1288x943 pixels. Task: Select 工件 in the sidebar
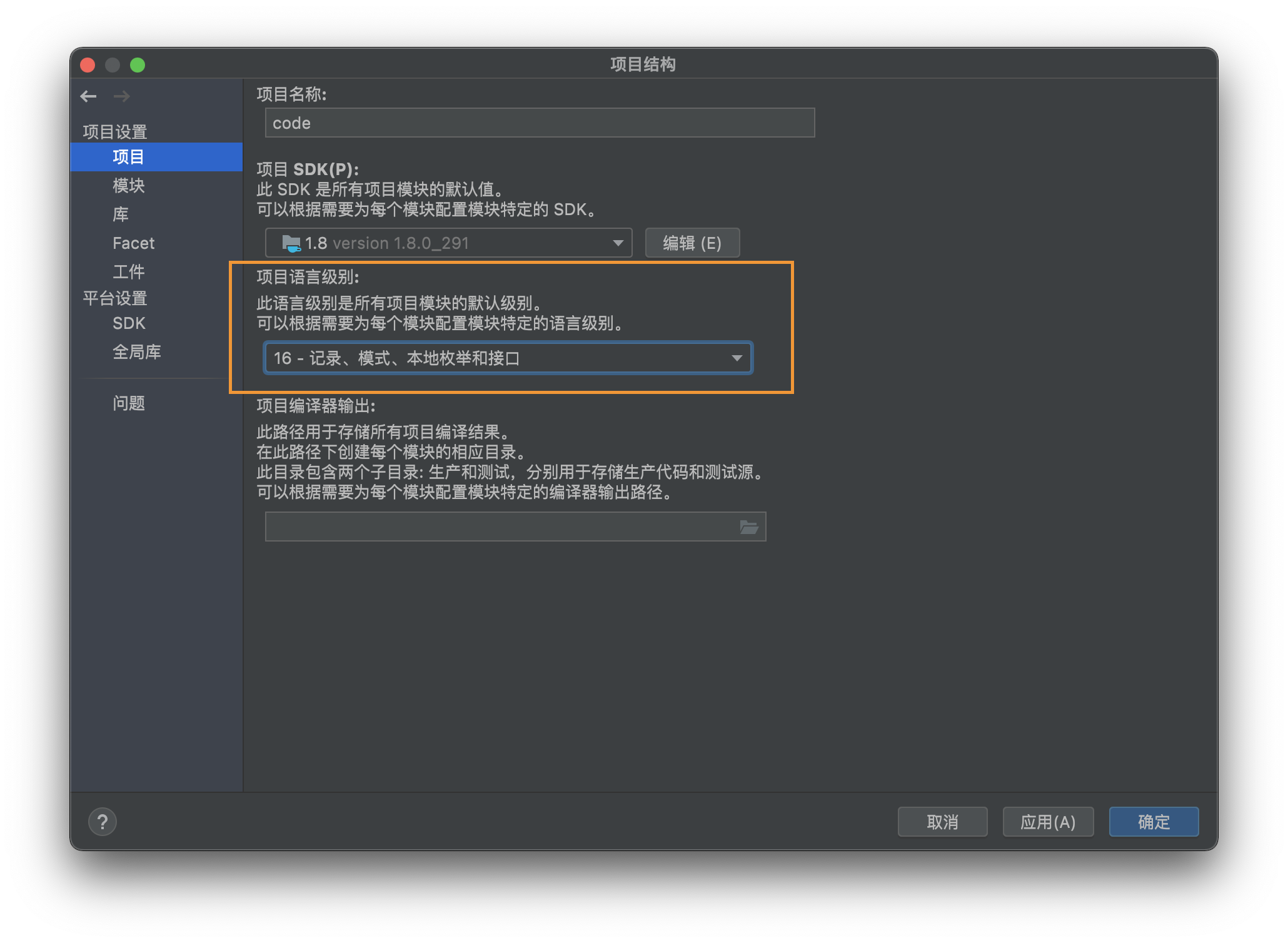point(129,272)
